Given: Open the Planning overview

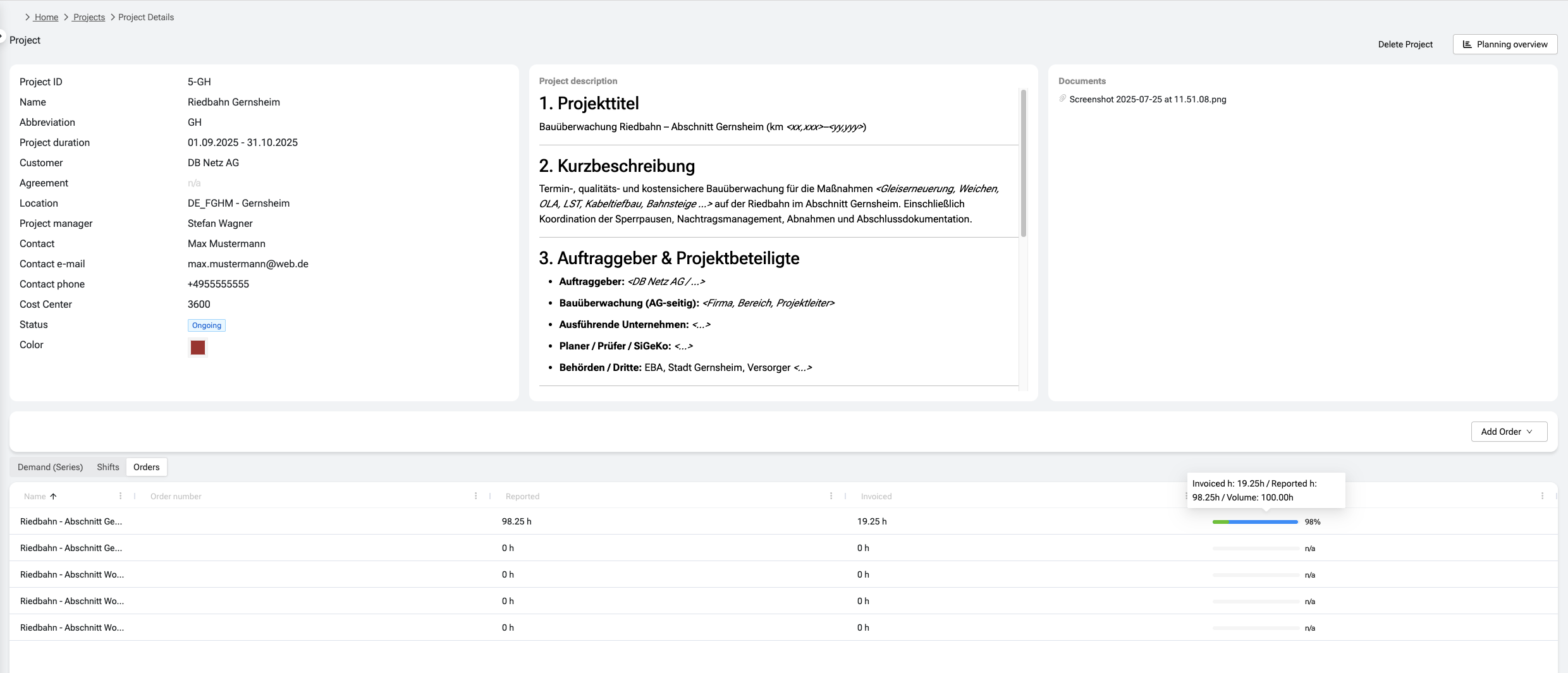Looking at the screenshot, I should click(1505, 44).
